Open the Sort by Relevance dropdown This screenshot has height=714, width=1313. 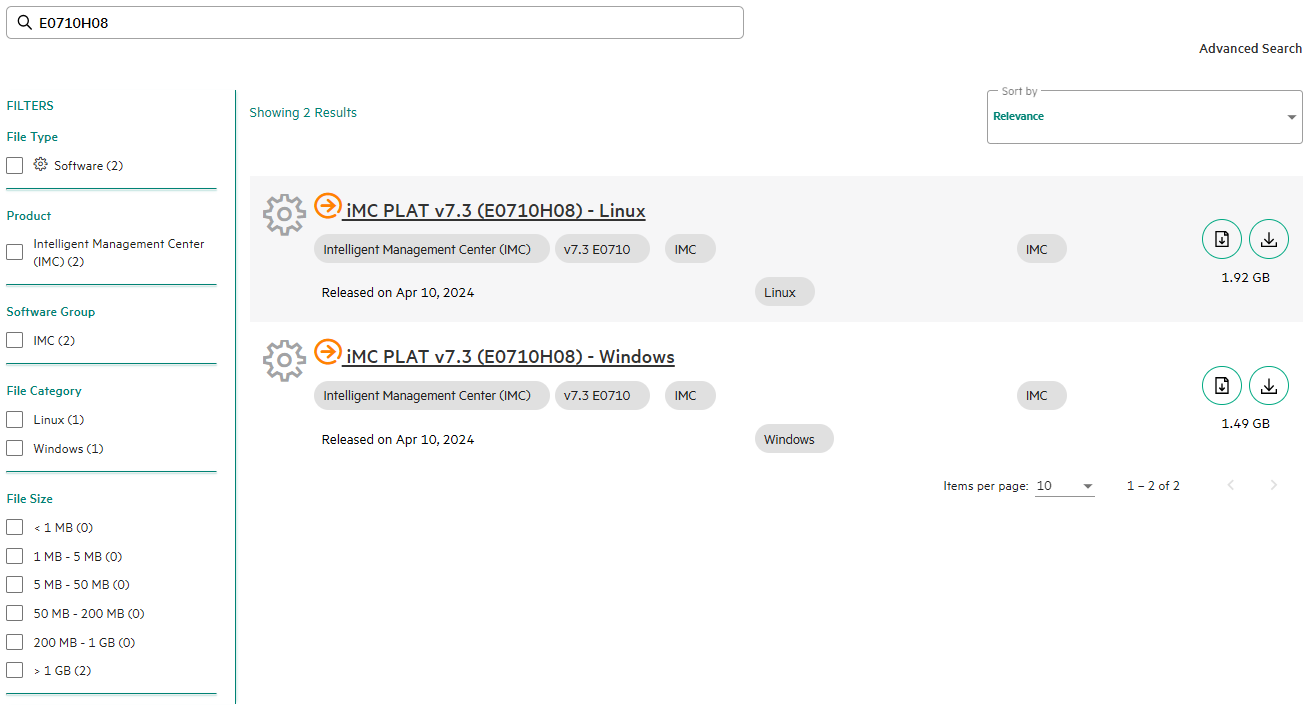coord(1145,117)
